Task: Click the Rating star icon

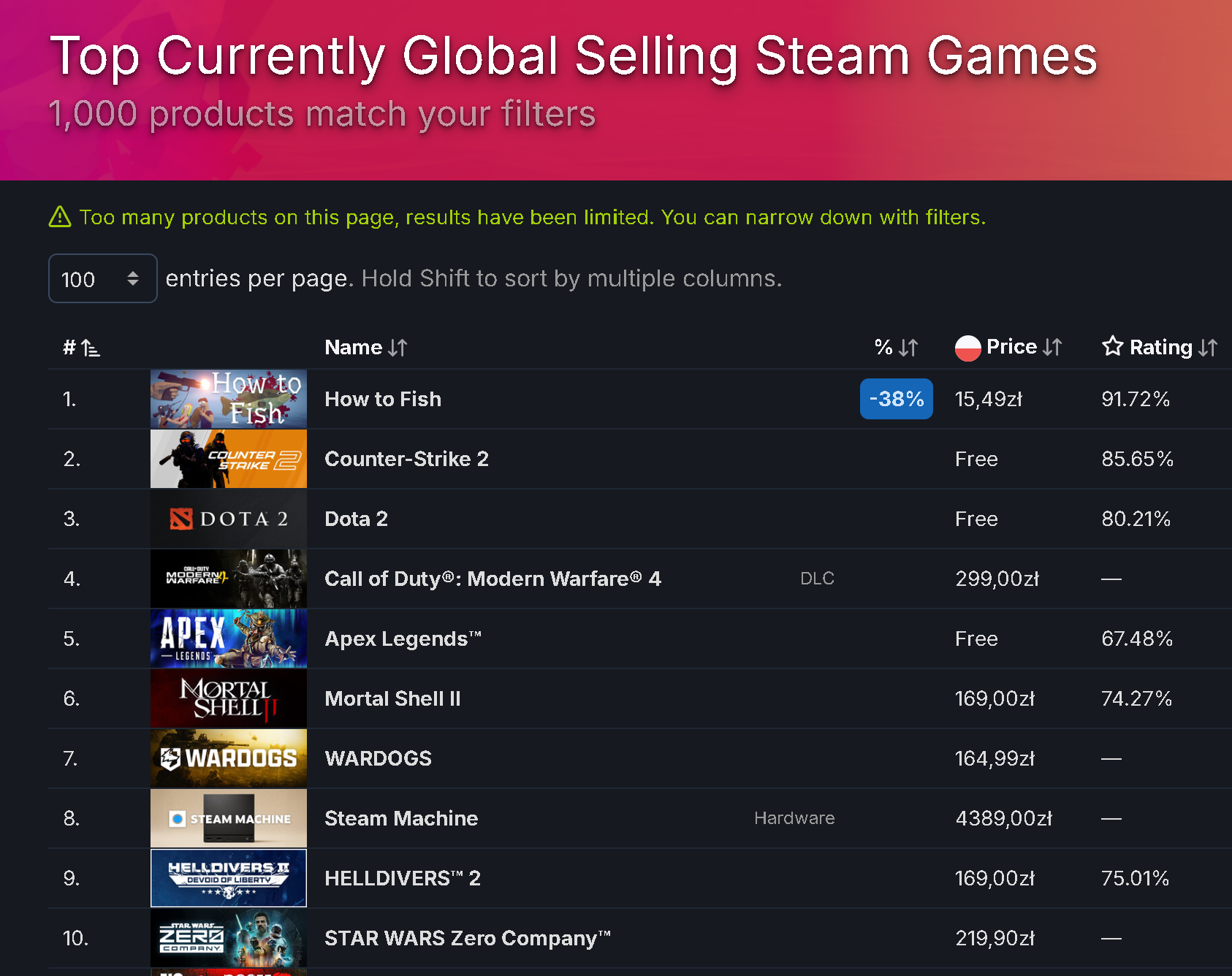Action: tap(1112, 346)
